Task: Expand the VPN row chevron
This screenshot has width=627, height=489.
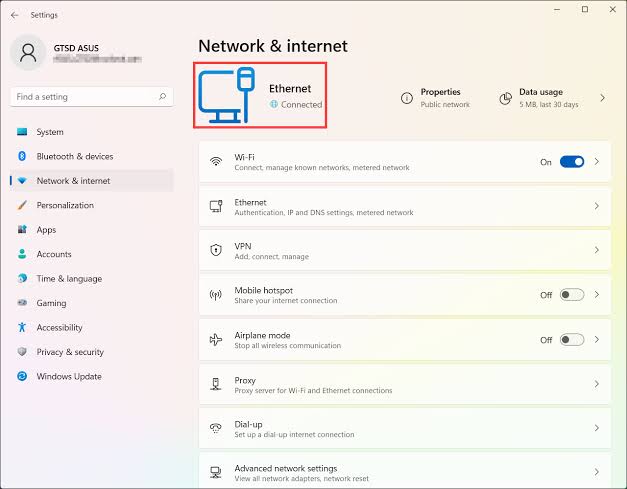Action: [x=597, y=250]
